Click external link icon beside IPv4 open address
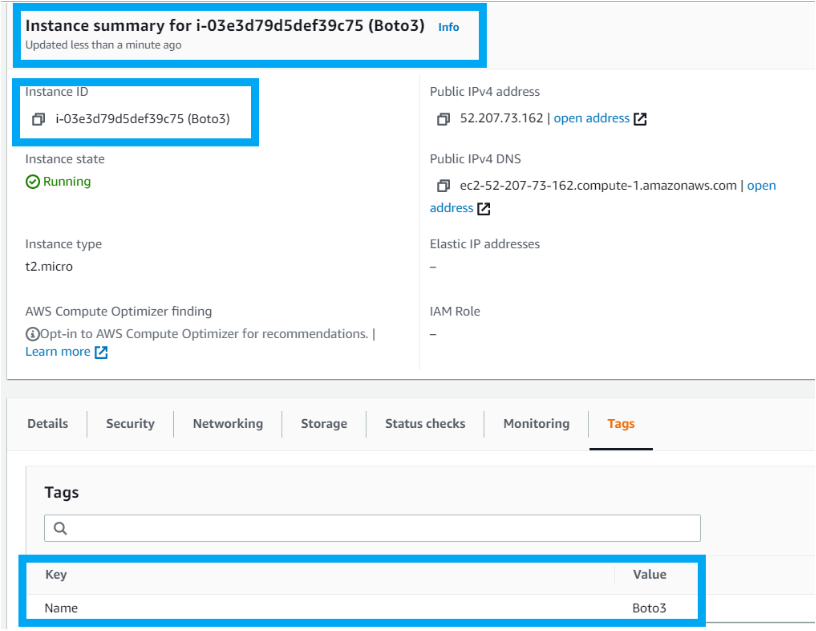The height and width of the screenshot is (631, 816). 640,119
